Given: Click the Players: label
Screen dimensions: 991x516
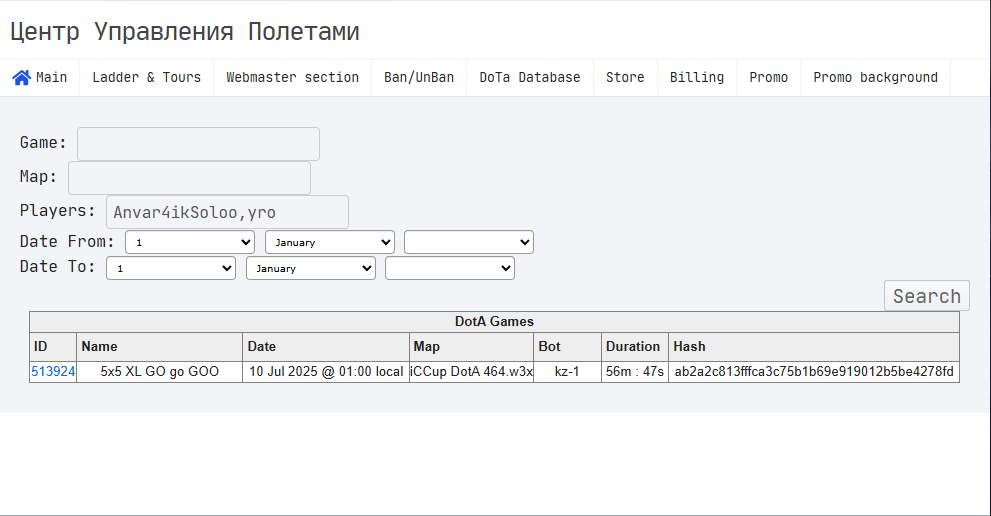Looking at the screenshot, I should point(58,211).
